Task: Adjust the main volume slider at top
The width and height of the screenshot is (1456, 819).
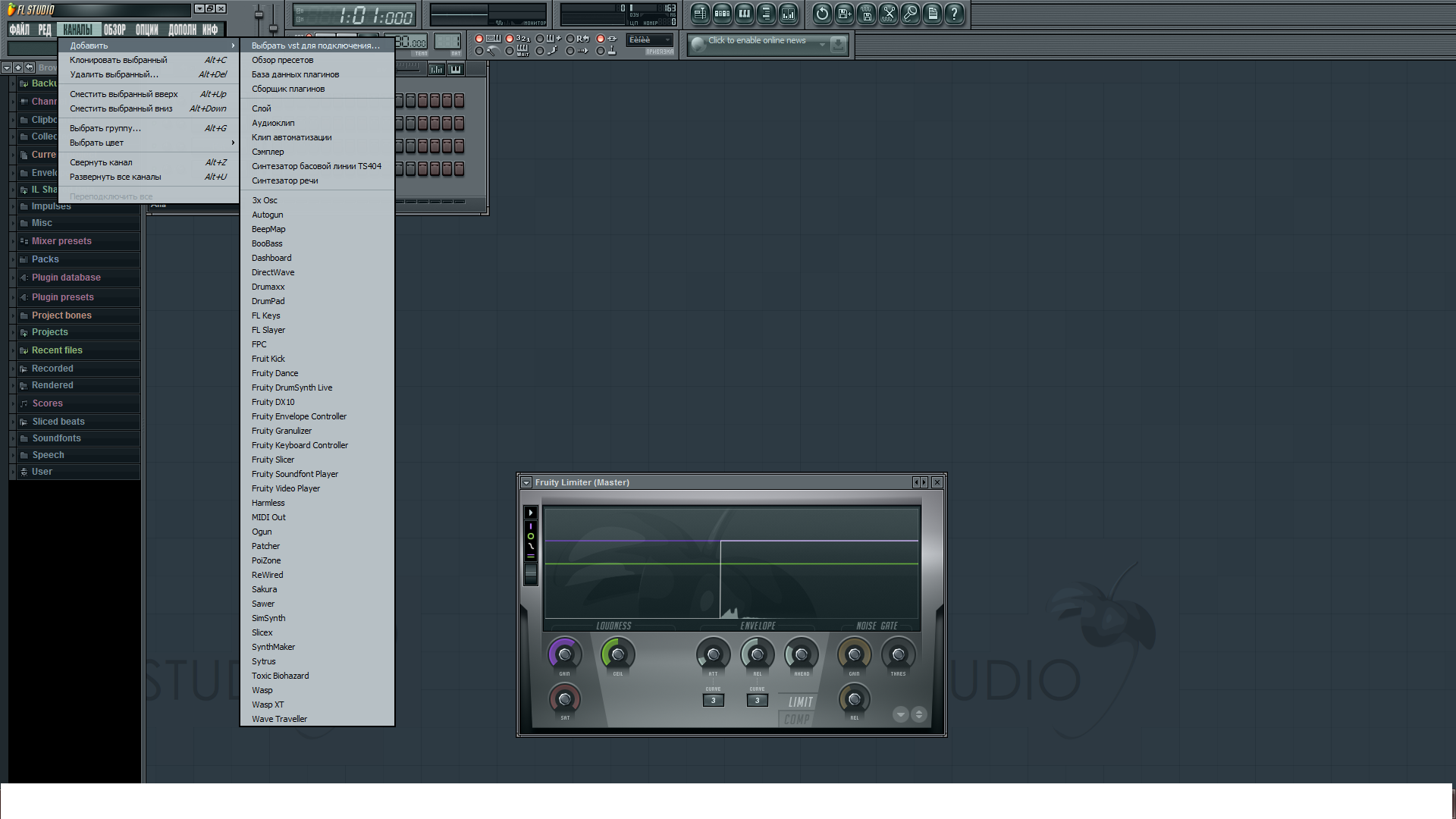Action: coord(259,15)
